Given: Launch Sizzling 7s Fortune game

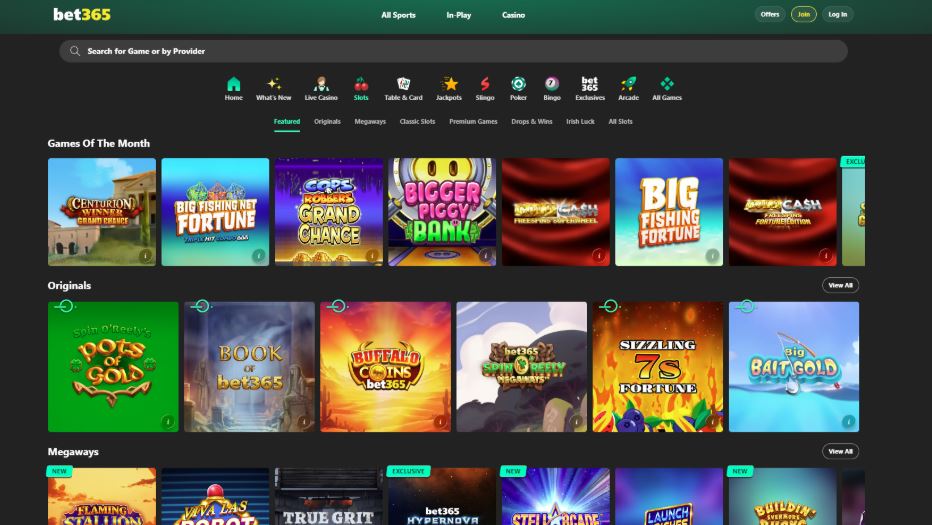Looking at the screenshot, I should (x=657, y=367).
